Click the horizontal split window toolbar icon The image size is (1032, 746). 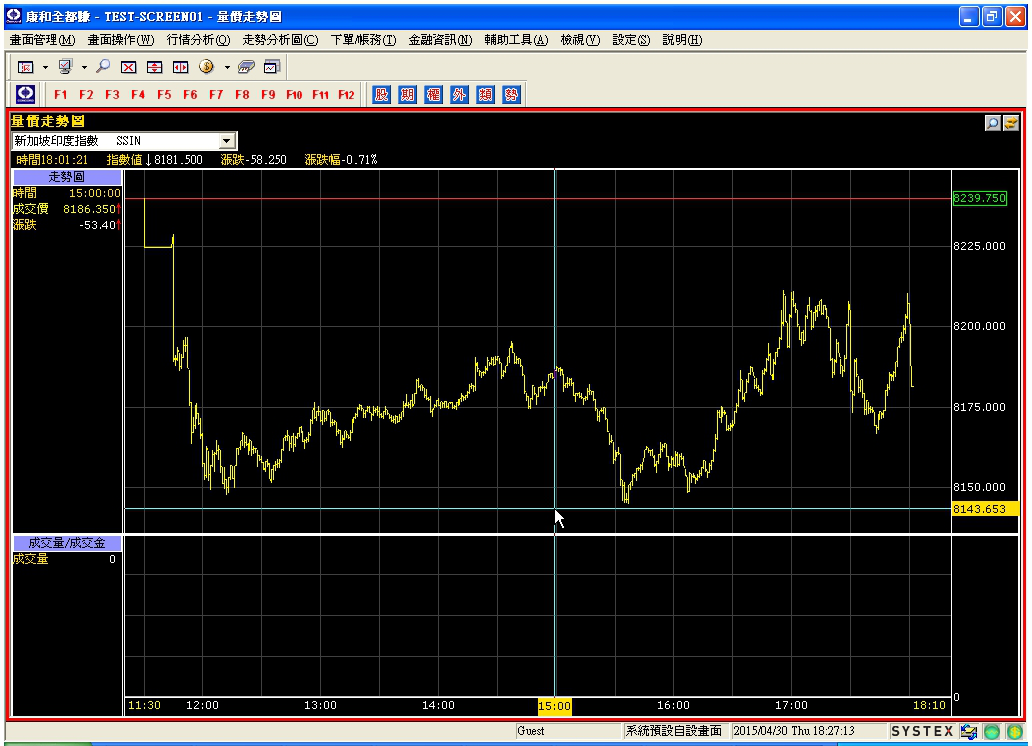coord(155,67)
